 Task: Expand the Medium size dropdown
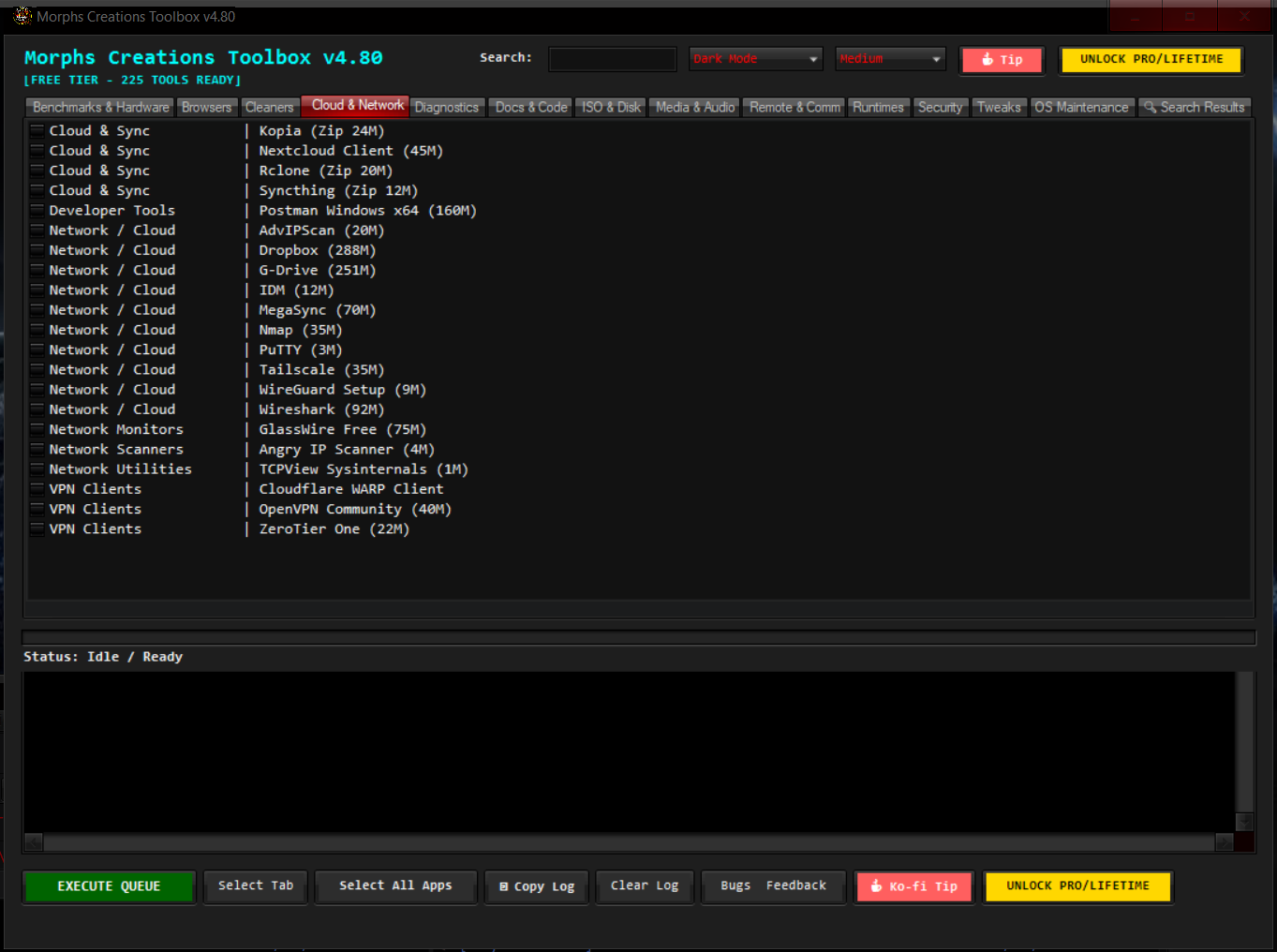pyautogui.click(x=890, y=59)
